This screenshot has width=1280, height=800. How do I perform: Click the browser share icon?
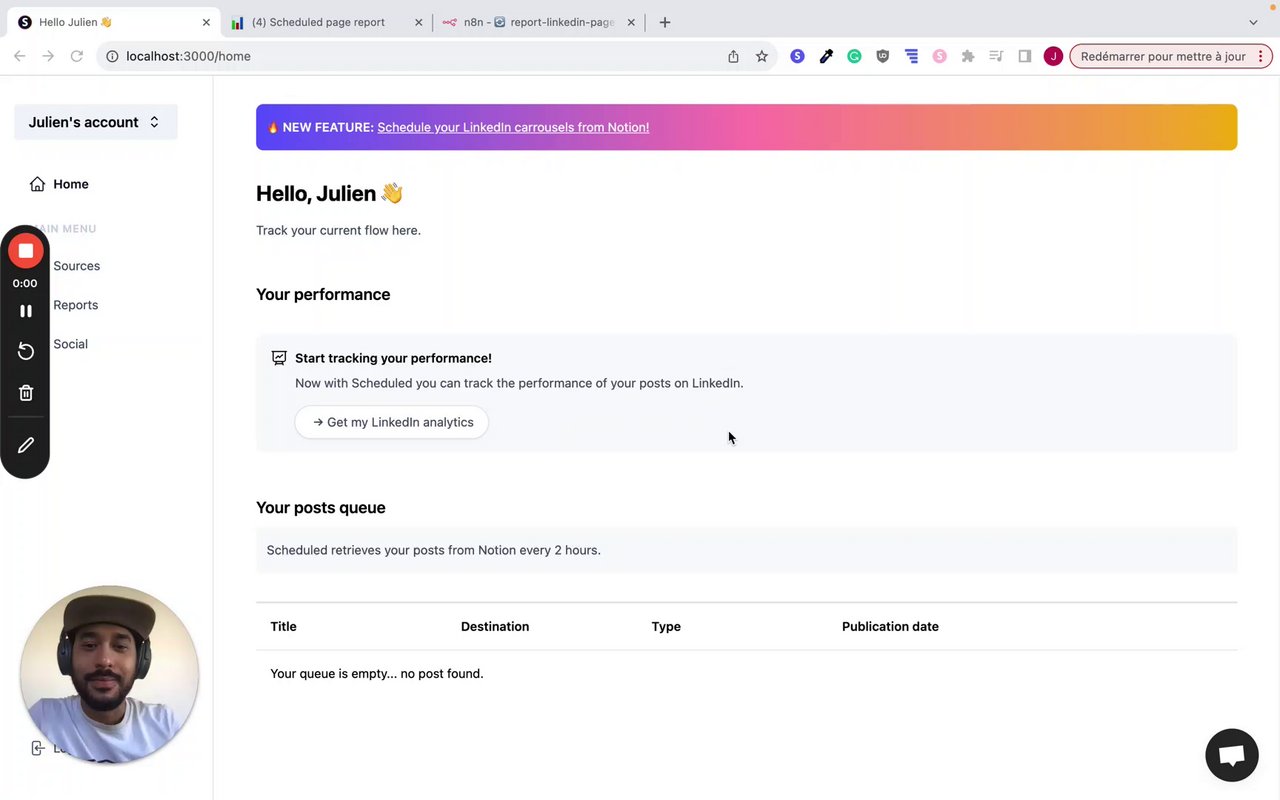click(x=733, y=57)
